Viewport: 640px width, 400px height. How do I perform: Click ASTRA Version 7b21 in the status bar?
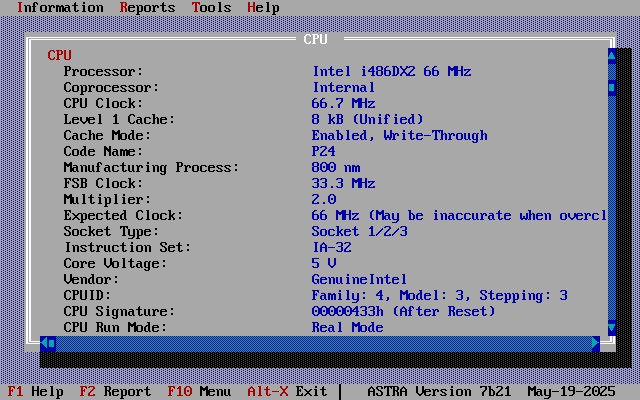tap(440, 391)
